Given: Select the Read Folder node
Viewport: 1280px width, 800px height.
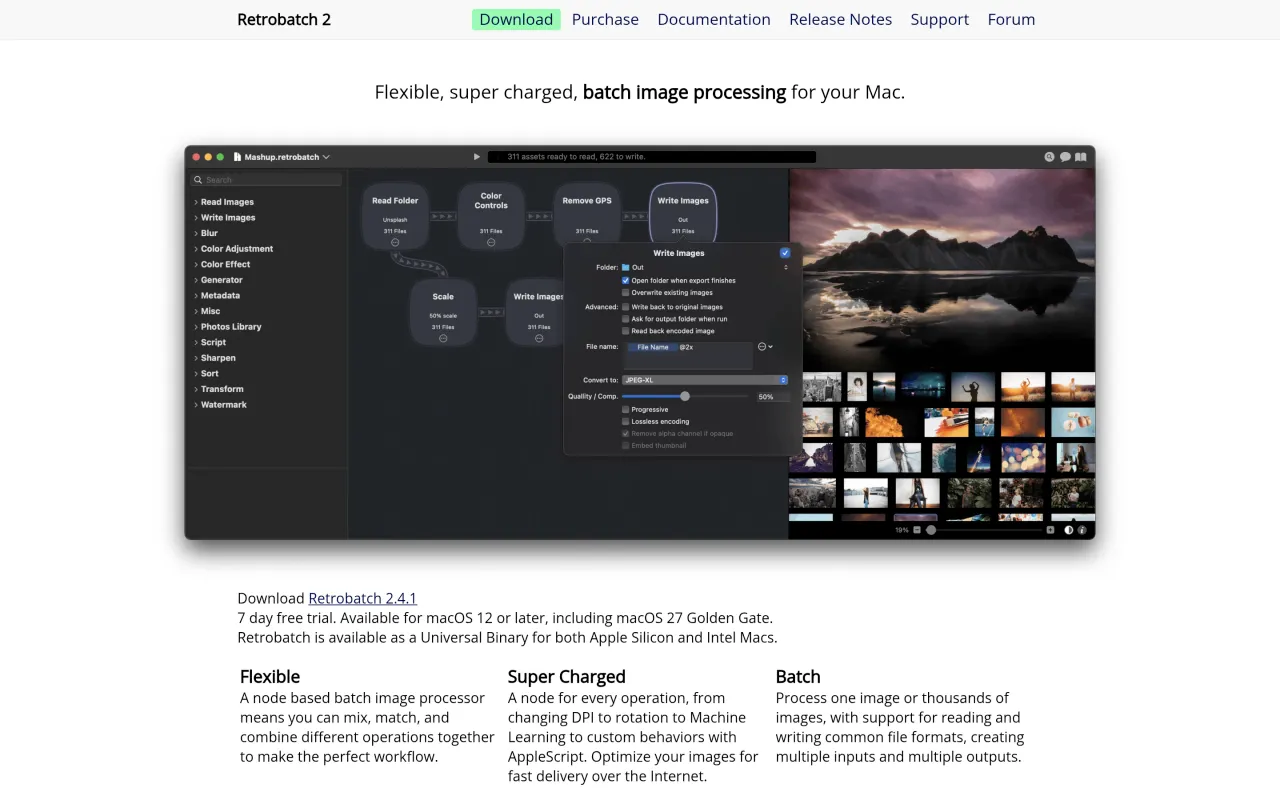Looking at the screenshot, I should pos(395,216).
